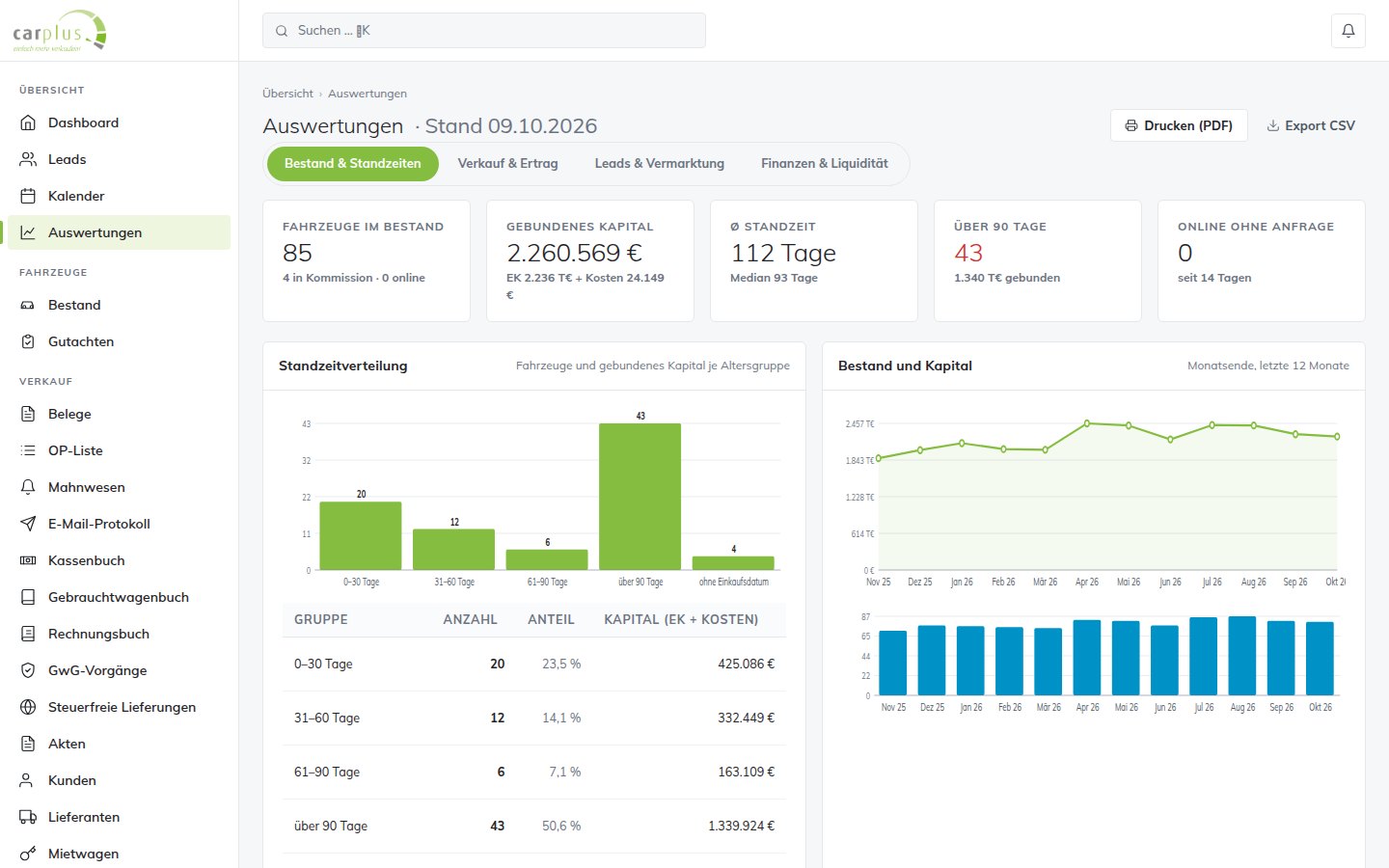The height and width of the screenshot is (868, 1389).
Task: Click the E-Mail-Protokoll paper plane icon
Action: pos(28,524)
